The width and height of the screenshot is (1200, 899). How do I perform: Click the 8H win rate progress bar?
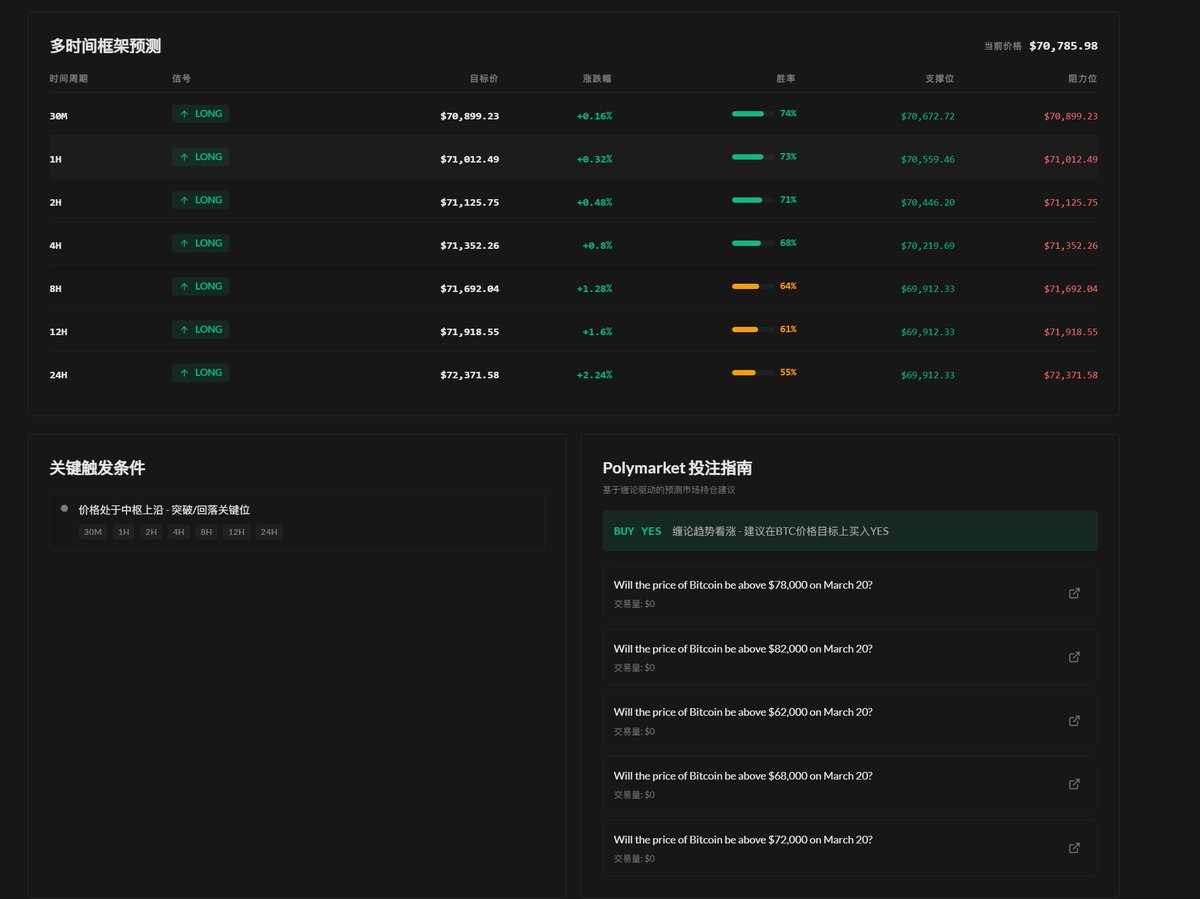[752, 287]
